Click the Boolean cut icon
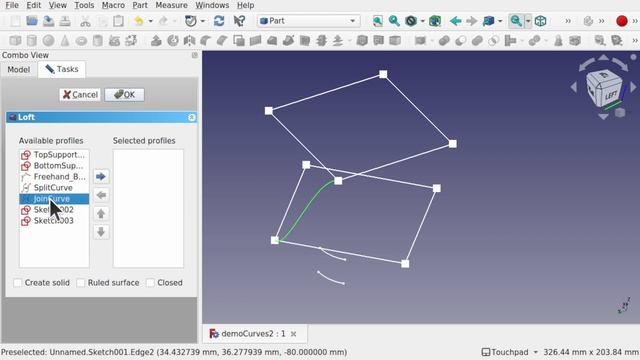 click(460, 40)
